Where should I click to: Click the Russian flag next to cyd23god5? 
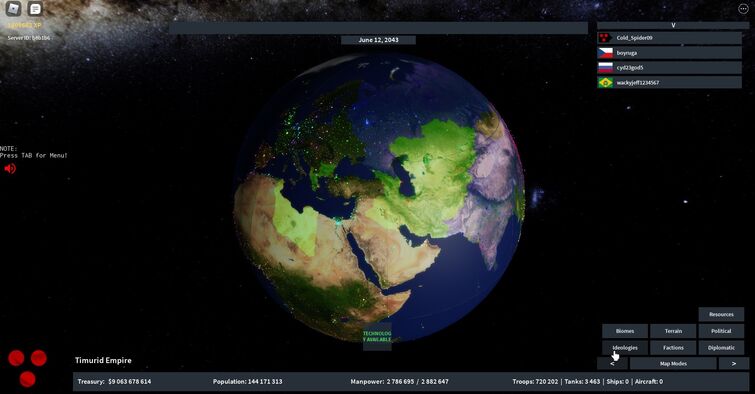click(605, 67)
